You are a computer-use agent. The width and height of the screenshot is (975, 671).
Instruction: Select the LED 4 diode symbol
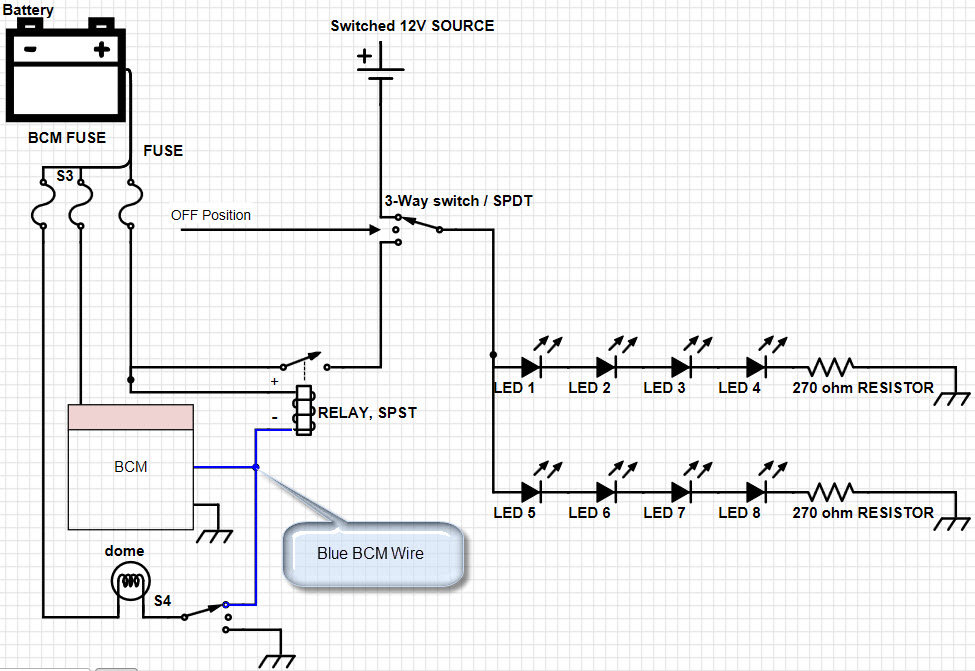click(756, 366)
